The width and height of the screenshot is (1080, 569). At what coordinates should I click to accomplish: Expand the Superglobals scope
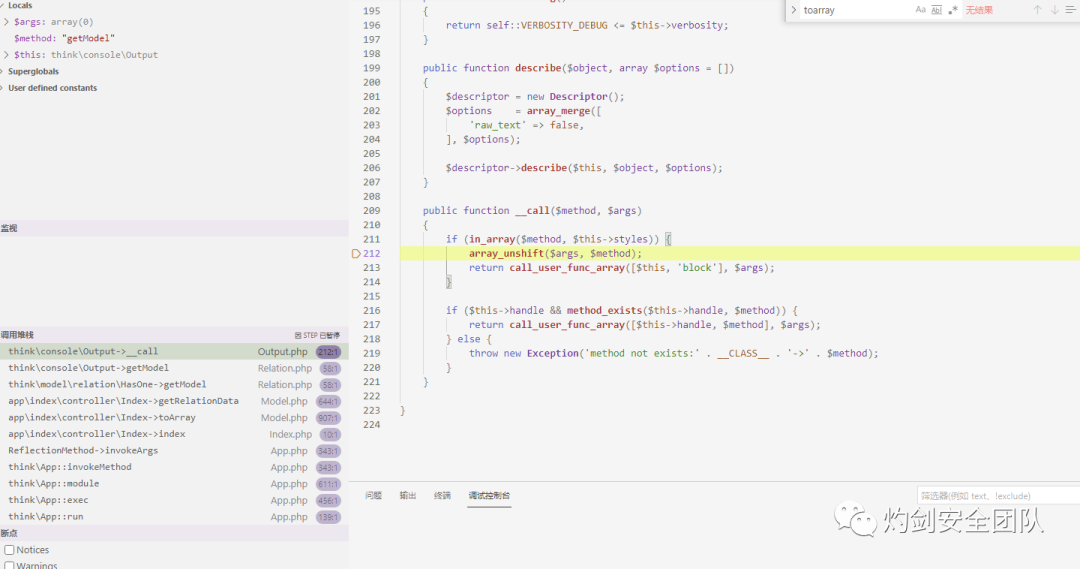pos(3,72)
